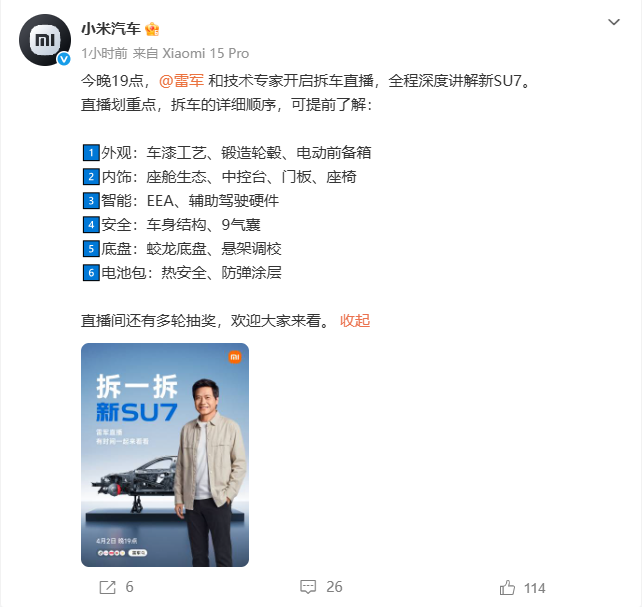The width and height of the screenshot is (642, 607).
Task: Open the comments speech bubble icon
Action: point(308,587)
